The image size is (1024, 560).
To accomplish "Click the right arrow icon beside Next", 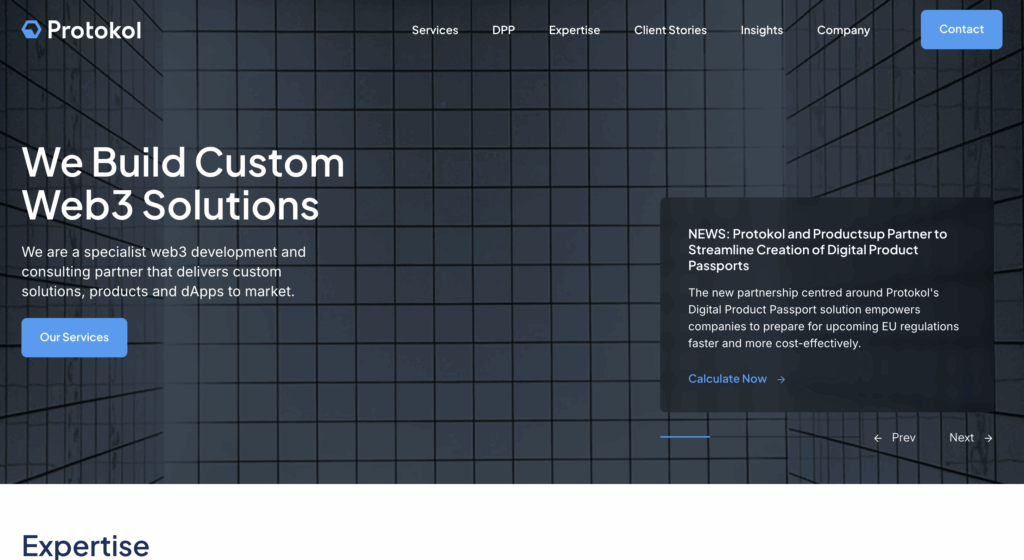I will (x=988, y=439).
